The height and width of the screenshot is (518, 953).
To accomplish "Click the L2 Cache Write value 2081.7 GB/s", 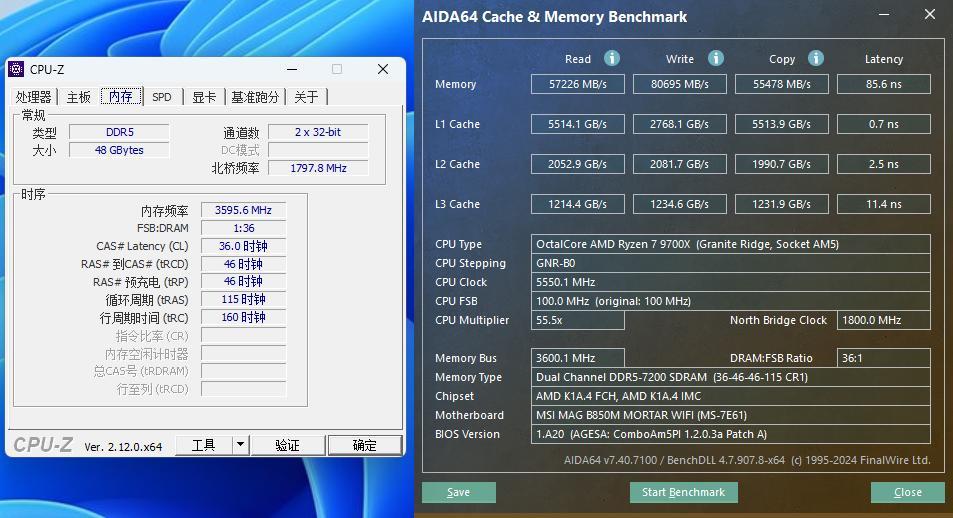I will [680, 164].
